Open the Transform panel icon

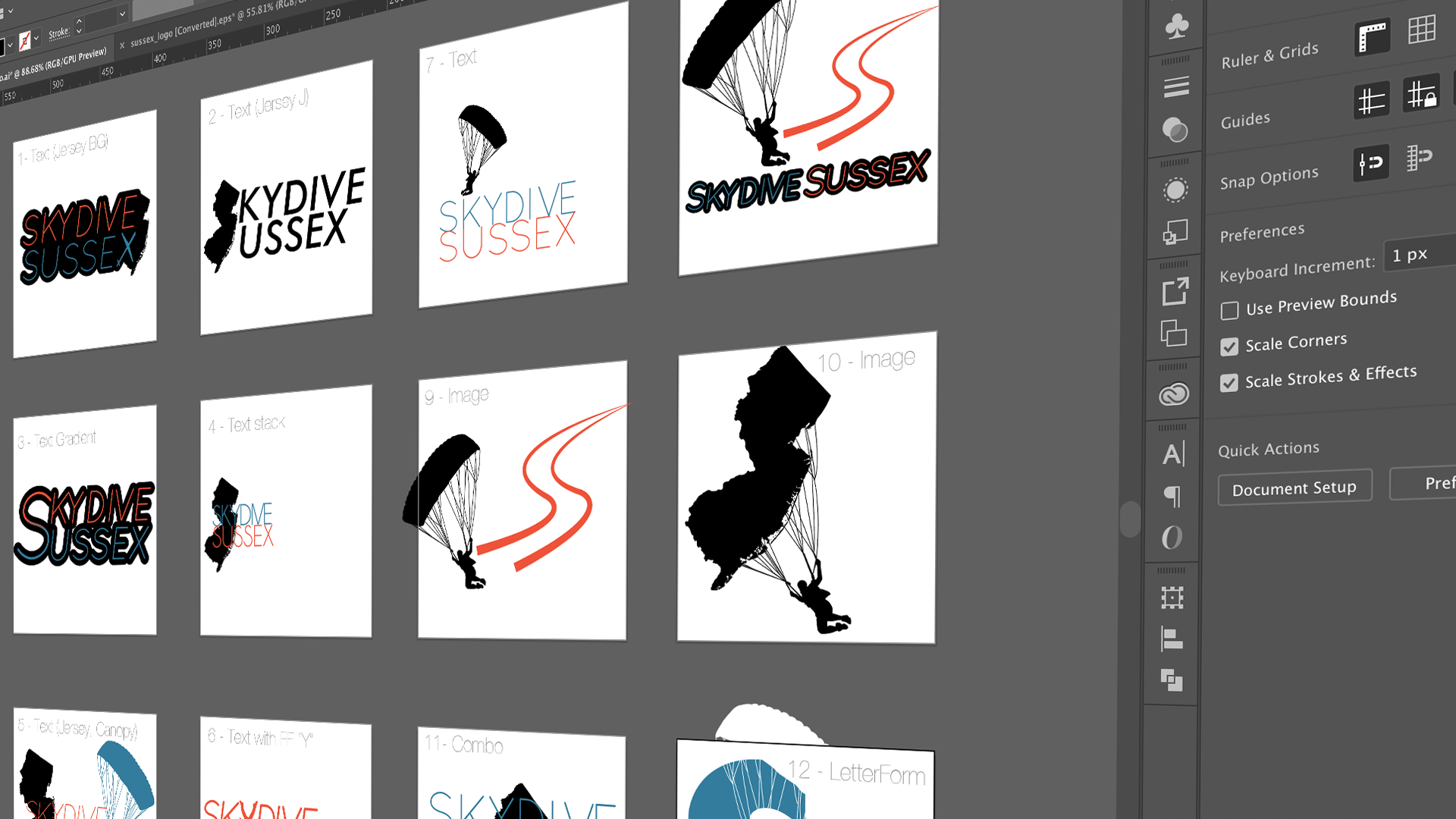(1172, 598)
